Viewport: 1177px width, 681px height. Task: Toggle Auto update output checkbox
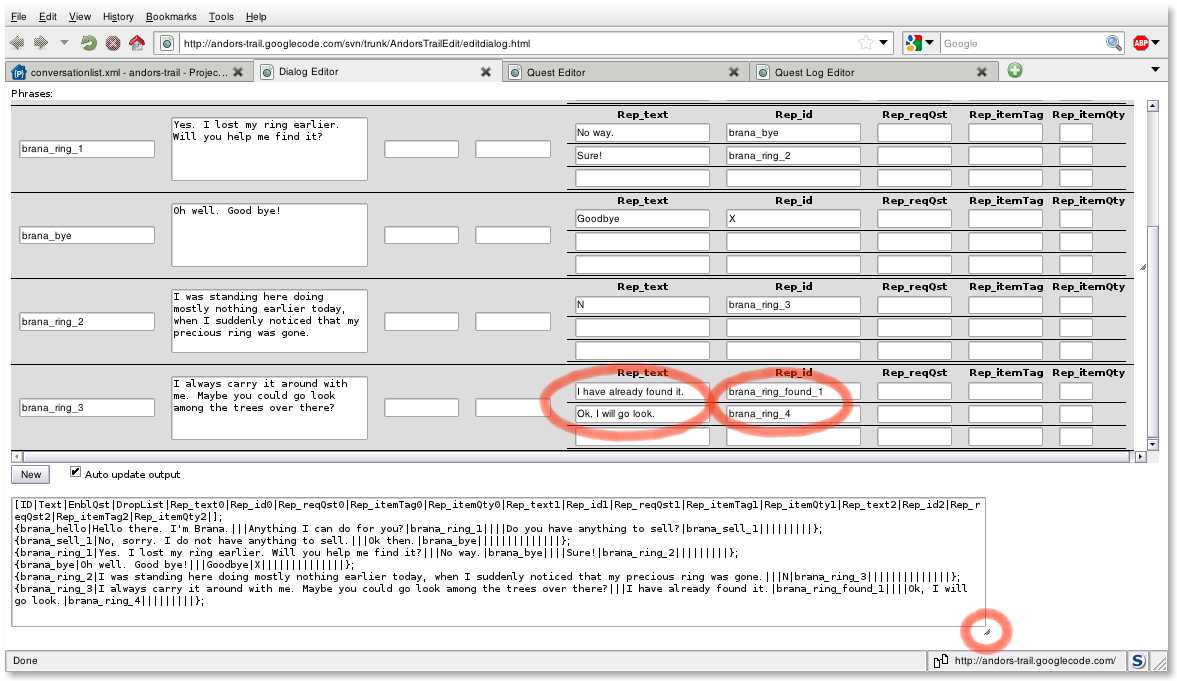(x=75, y=472)
